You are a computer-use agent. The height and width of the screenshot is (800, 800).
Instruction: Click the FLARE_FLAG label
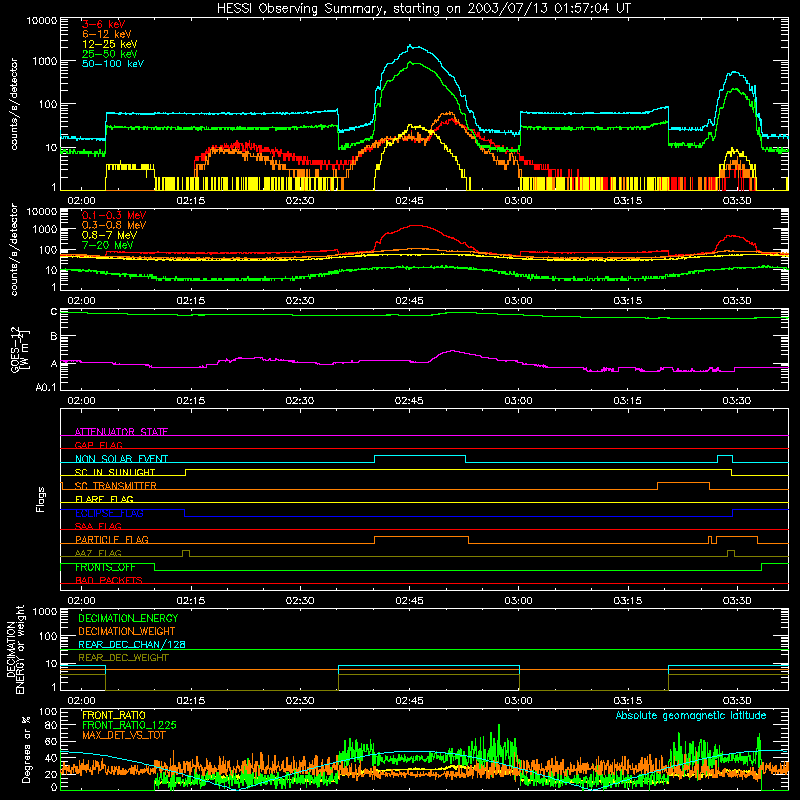(x=104, y=499)
